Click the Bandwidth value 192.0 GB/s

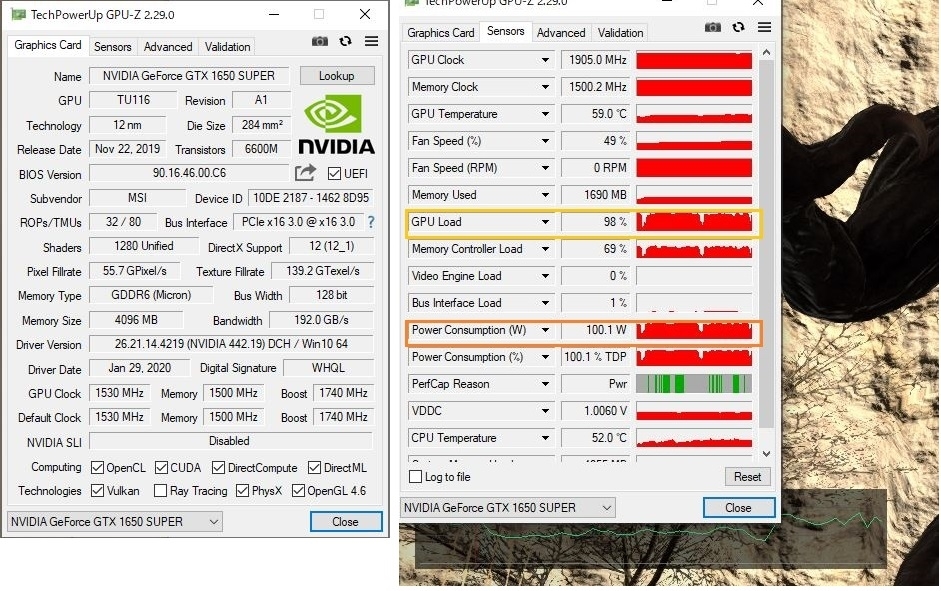coord(321,320)
